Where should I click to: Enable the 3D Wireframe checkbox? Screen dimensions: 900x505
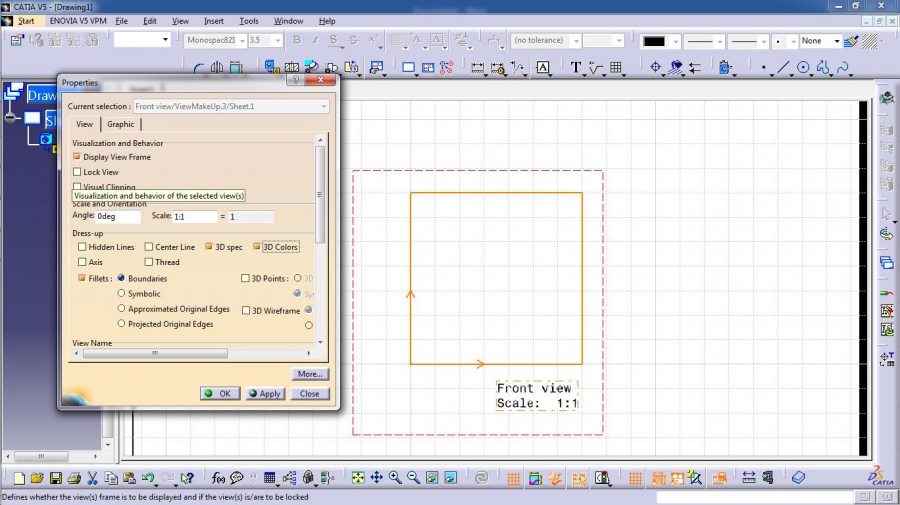click(246, 310)
